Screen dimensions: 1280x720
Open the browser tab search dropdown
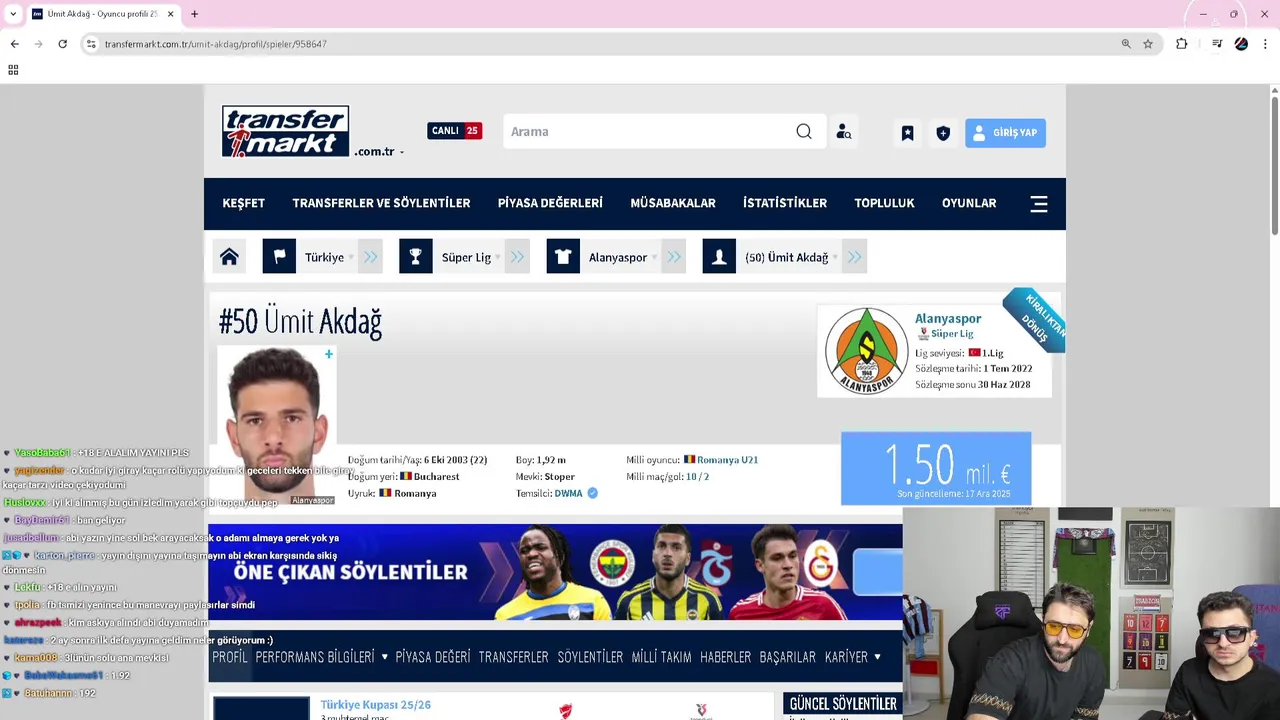click(x=12, y=14)
